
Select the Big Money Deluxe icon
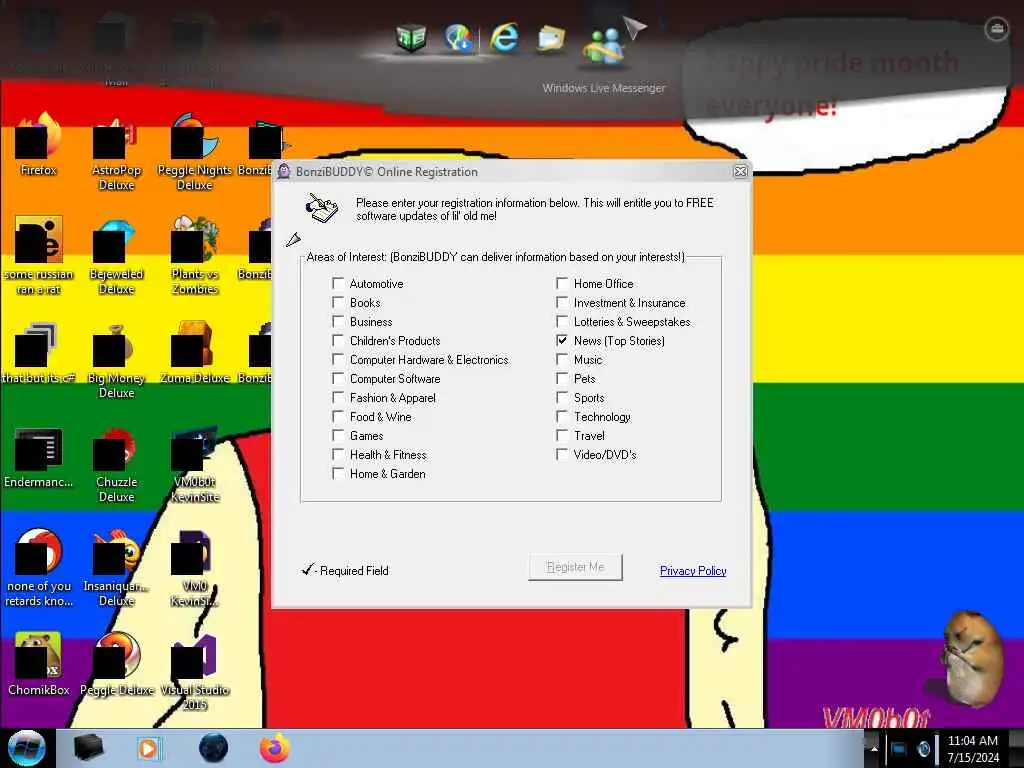[x=116, y=360]
